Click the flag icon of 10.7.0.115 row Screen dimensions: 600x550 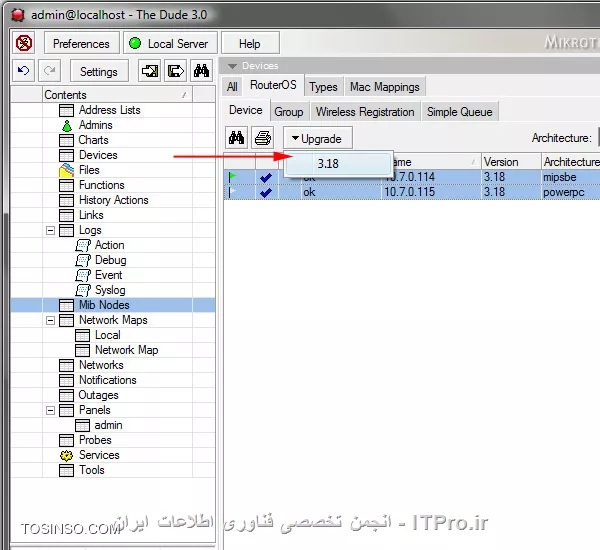pyautogui.click(x=232, y=192)
